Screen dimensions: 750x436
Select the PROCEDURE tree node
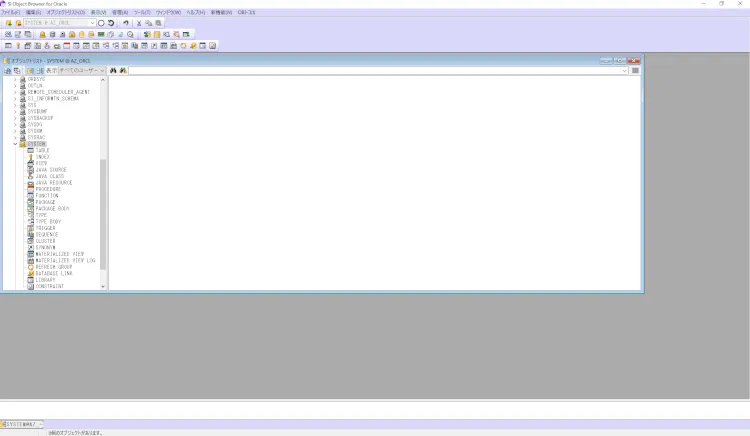coord(48,189)
